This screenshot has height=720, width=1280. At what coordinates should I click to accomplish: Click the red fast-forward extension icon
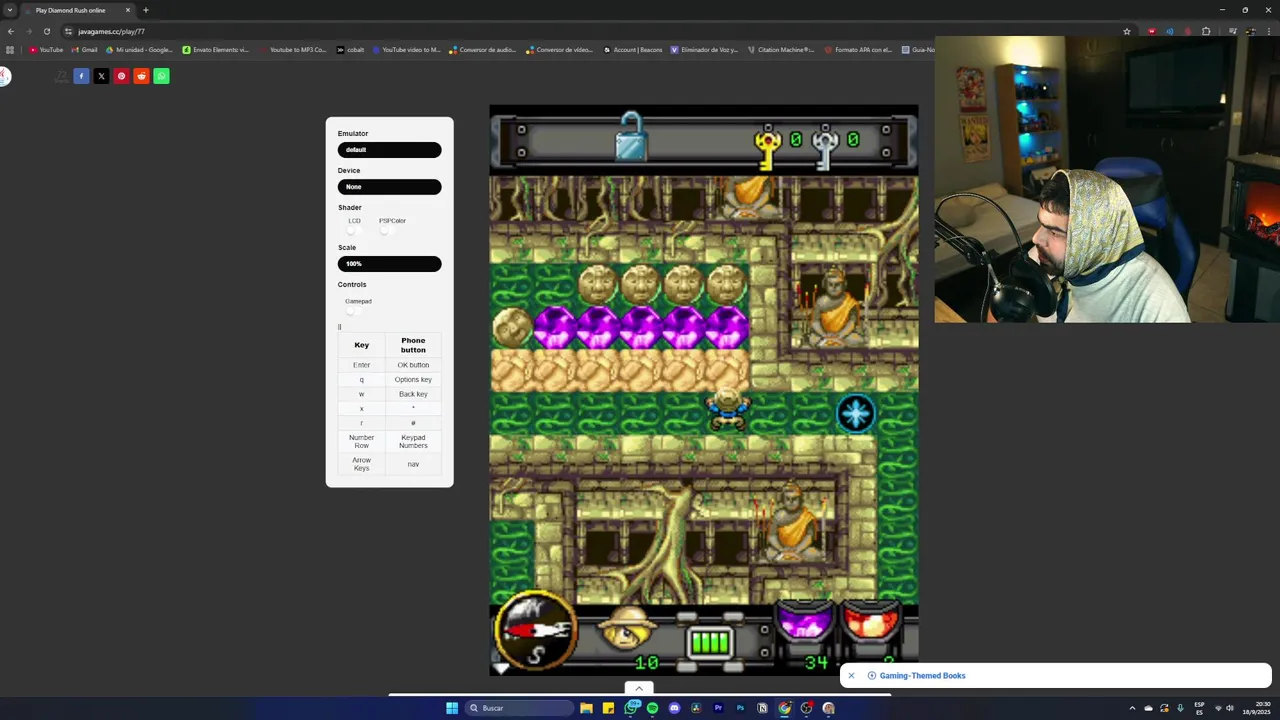click(1151, 31)
